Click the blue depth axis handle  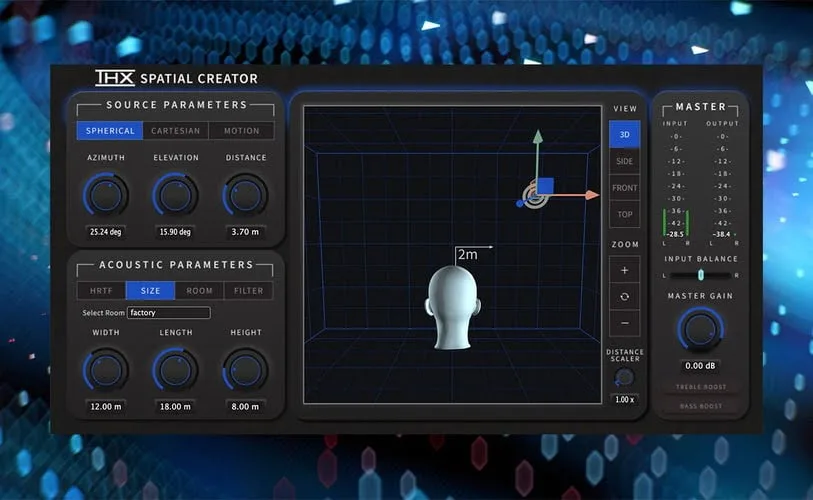[520, 204]
